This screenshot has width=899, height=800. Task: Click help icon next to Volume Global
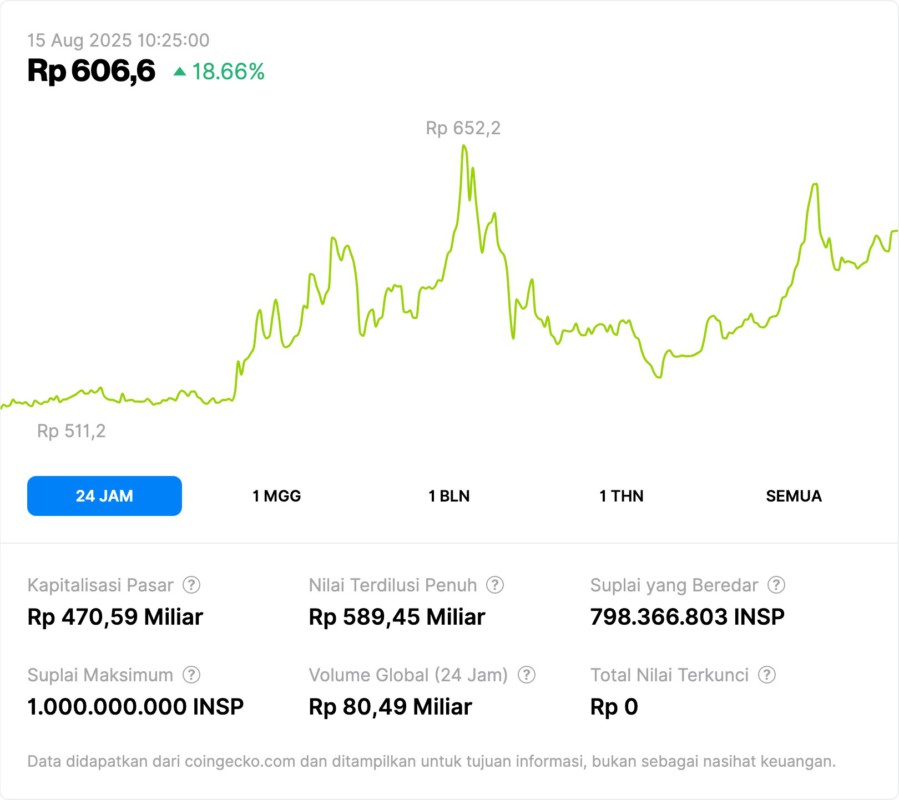point(527,675)
